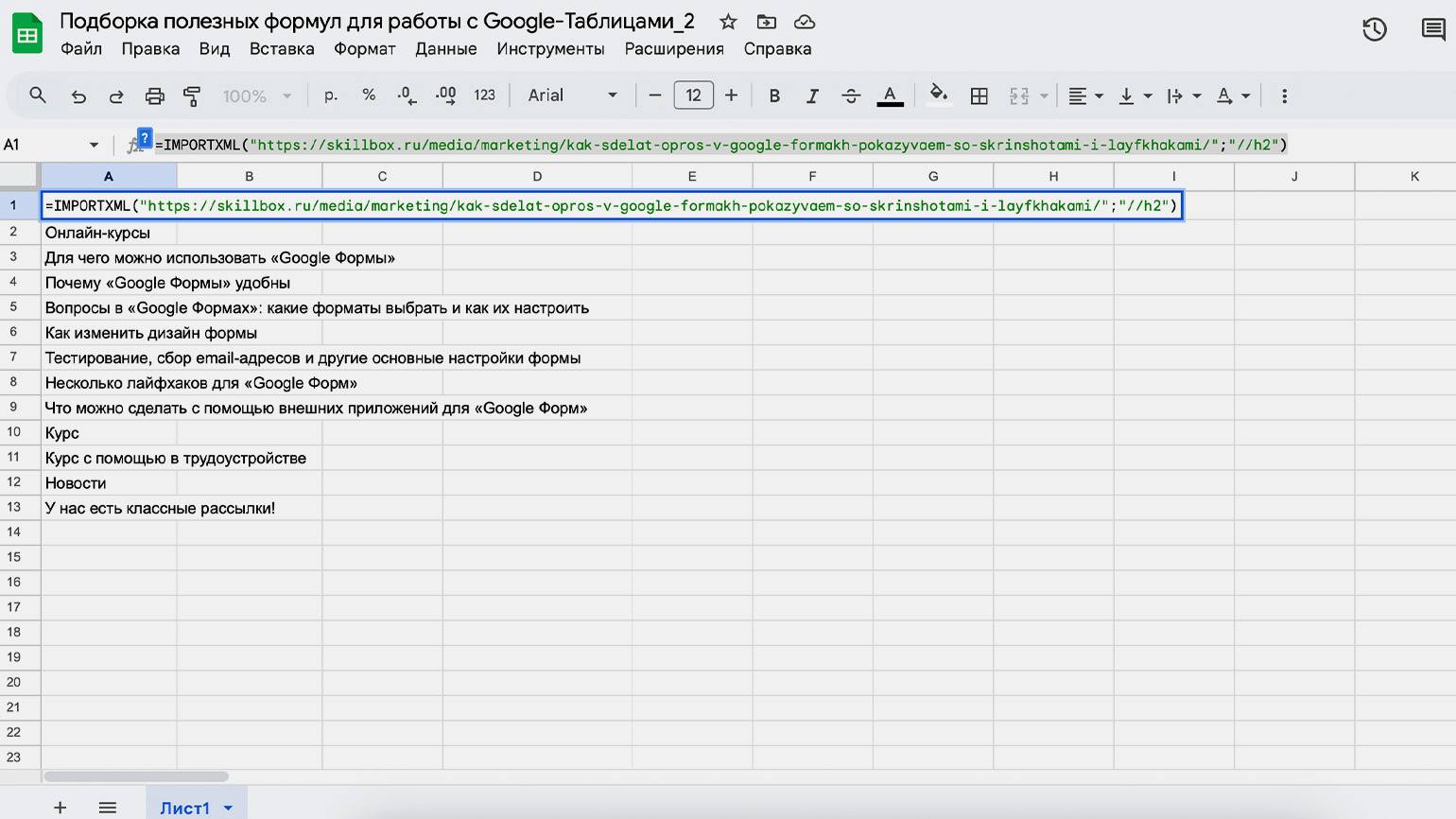The width and height of the screenshot is (1456, 819).
Task: Search the menus with magnifier icon
Action: click(x=38, y=96)
